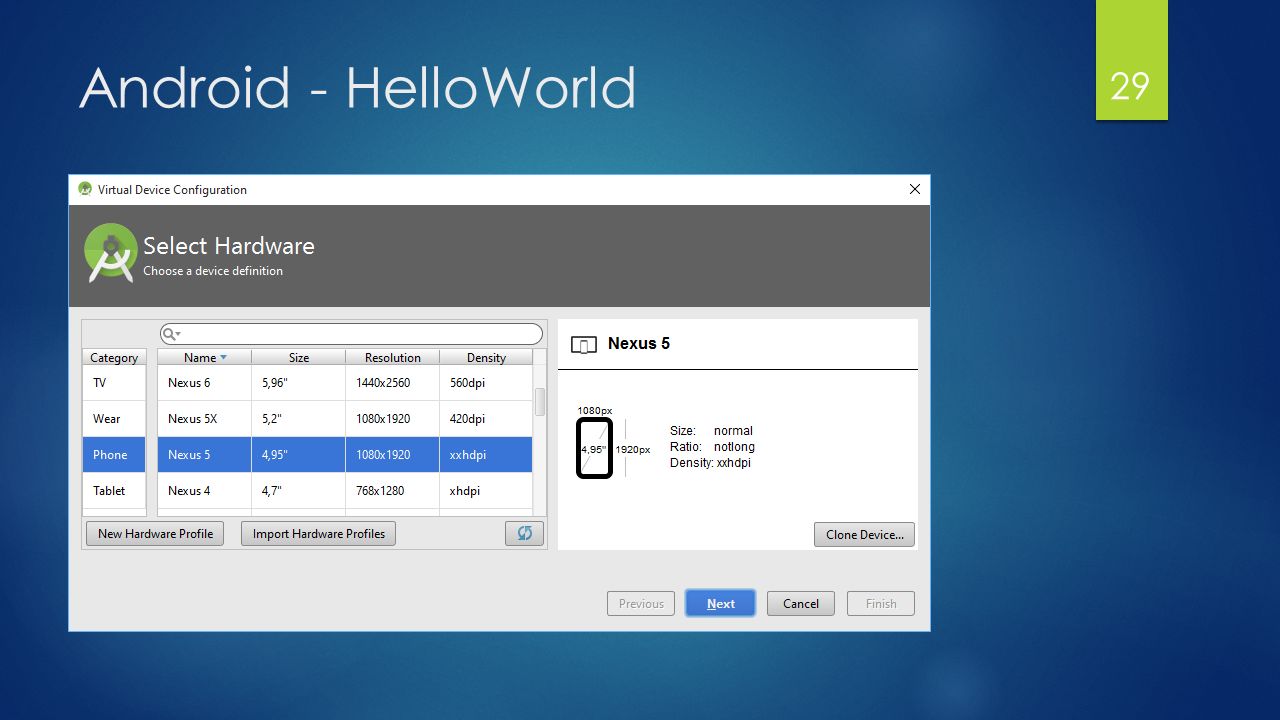
Task: Sort devices by Resolution column header
Action: [392, 357]
